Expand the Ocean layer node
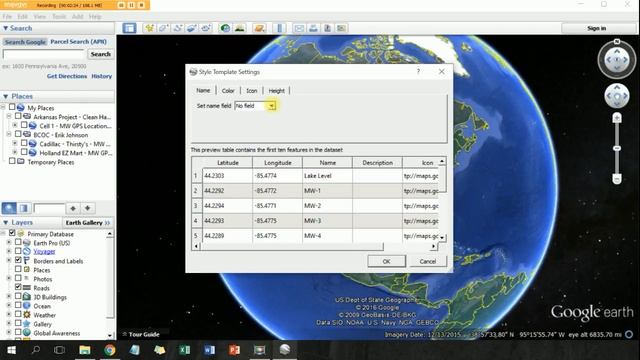This screenshot has height=360, width=640. (x=9, y=305)
